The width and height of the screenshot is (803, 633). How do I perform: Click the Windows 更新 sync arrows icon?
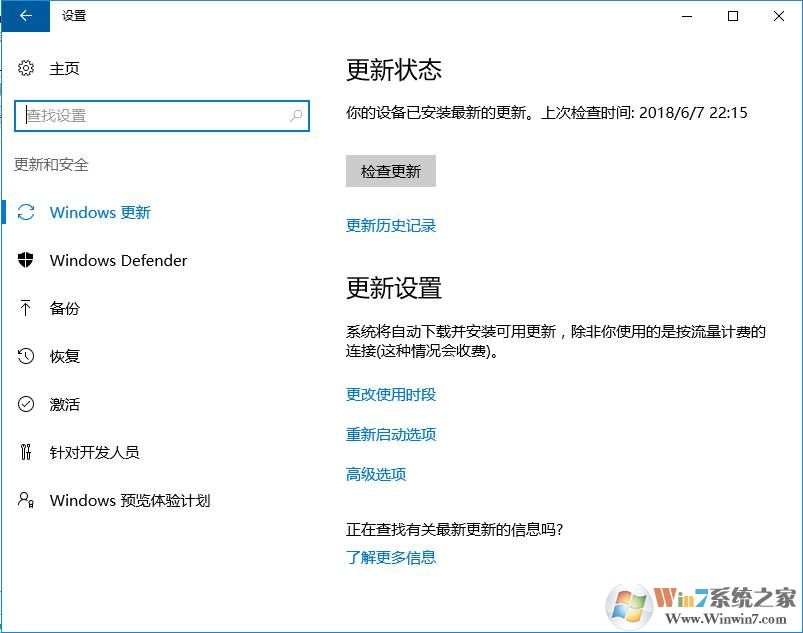[x=26, y=212]
